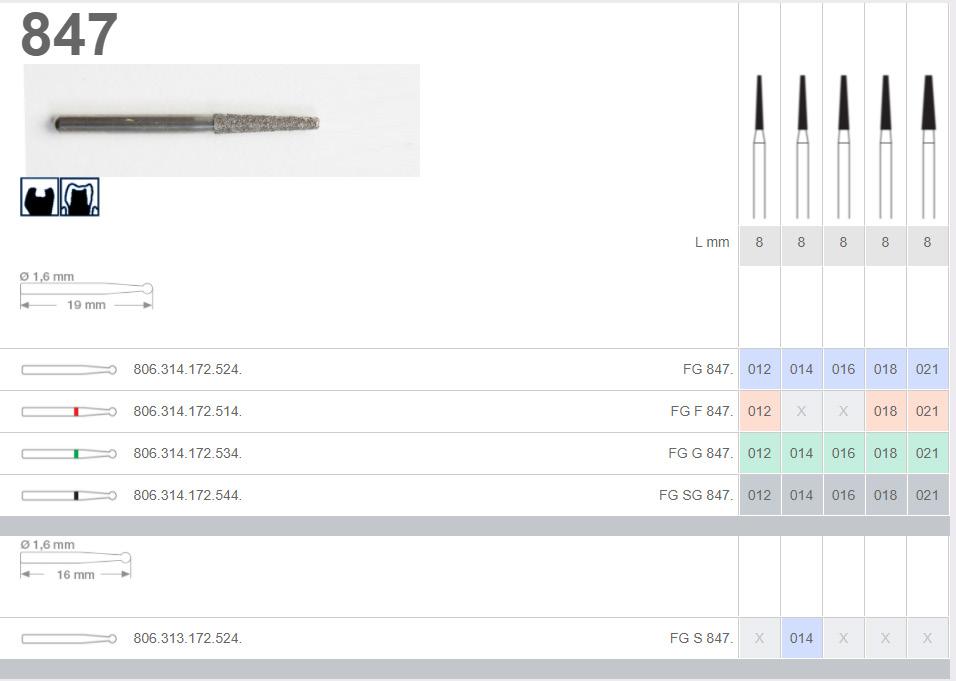Click the crown preparation tooth icon
Image resolution: width=956 pixels, height=681 pixels.
pyautogui.click(x=80, y=197)
